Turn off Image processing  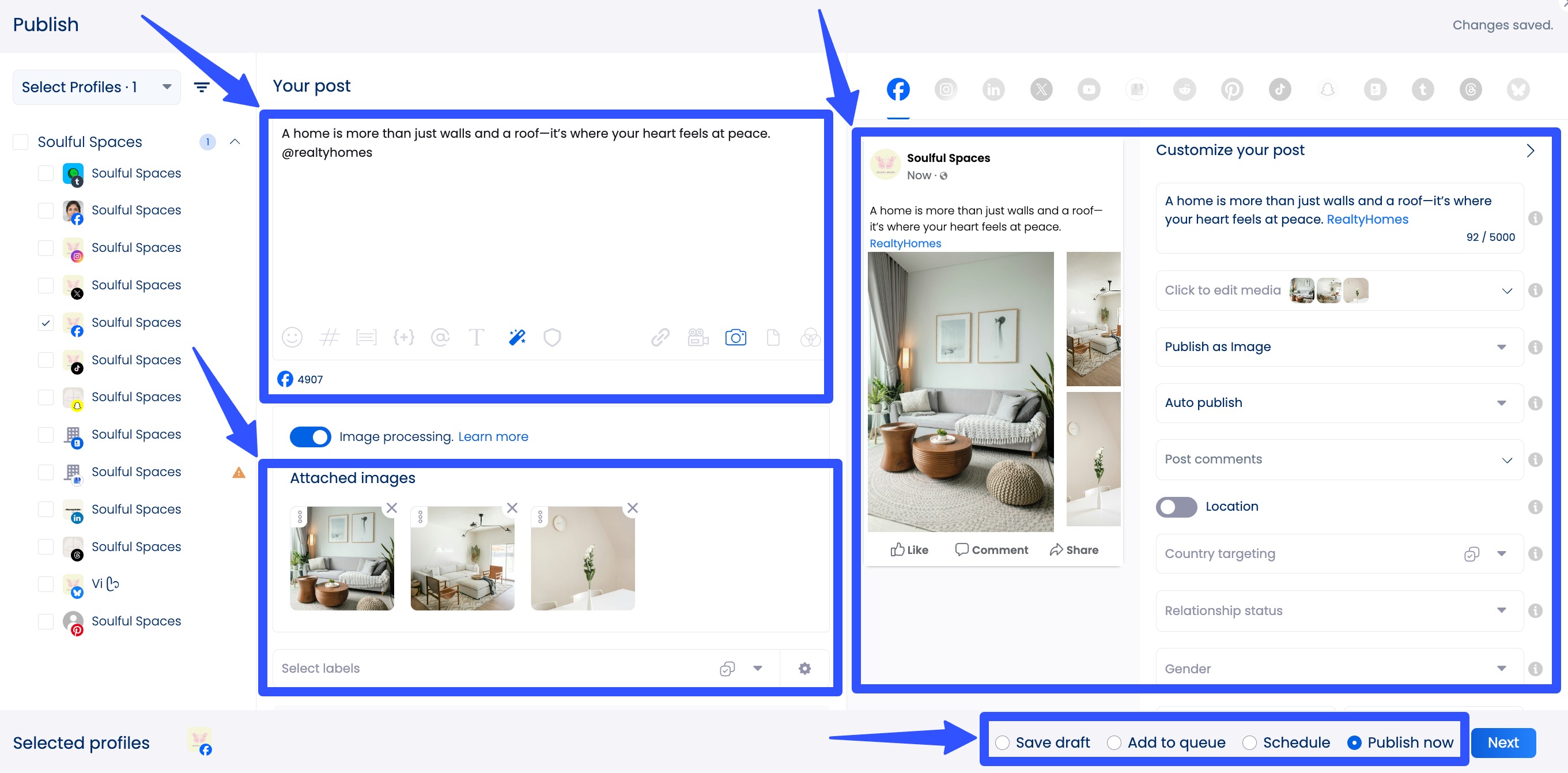(311, 436)
